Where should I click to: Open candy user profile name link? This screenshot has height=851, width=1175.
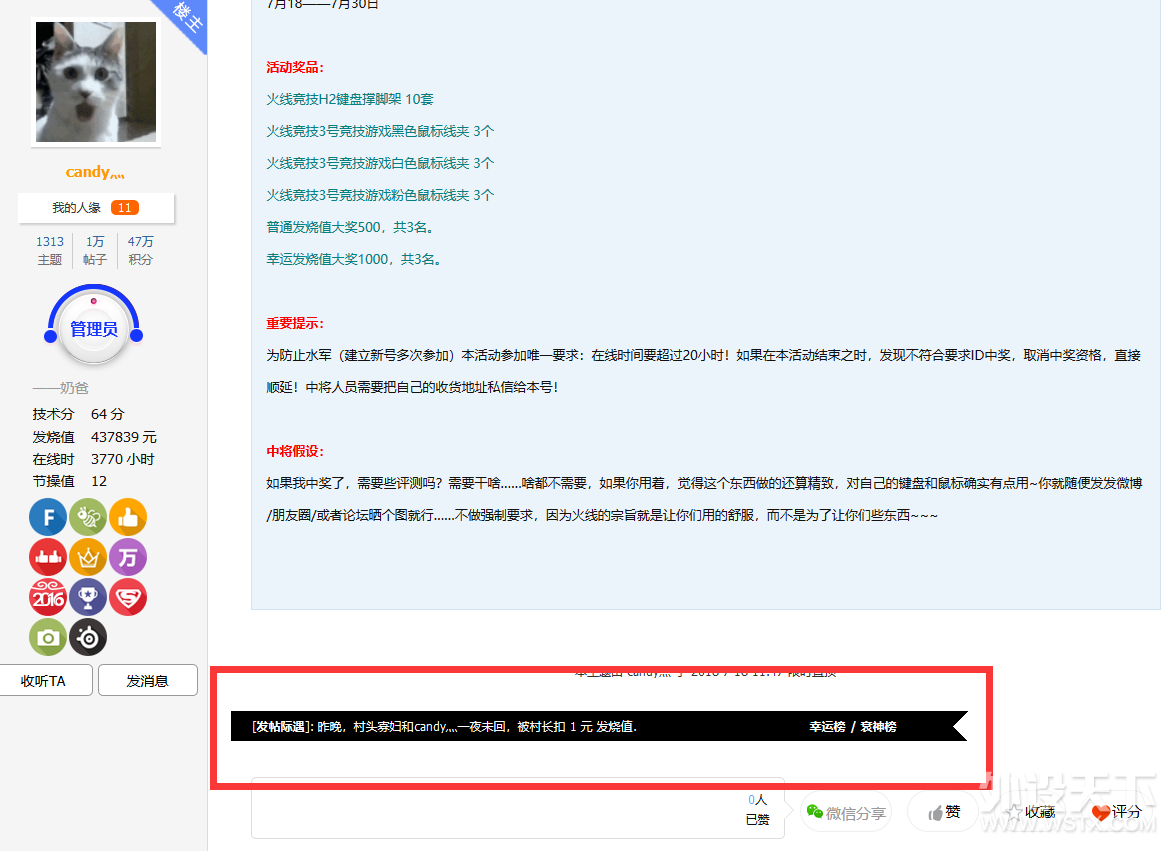[95, 172]
